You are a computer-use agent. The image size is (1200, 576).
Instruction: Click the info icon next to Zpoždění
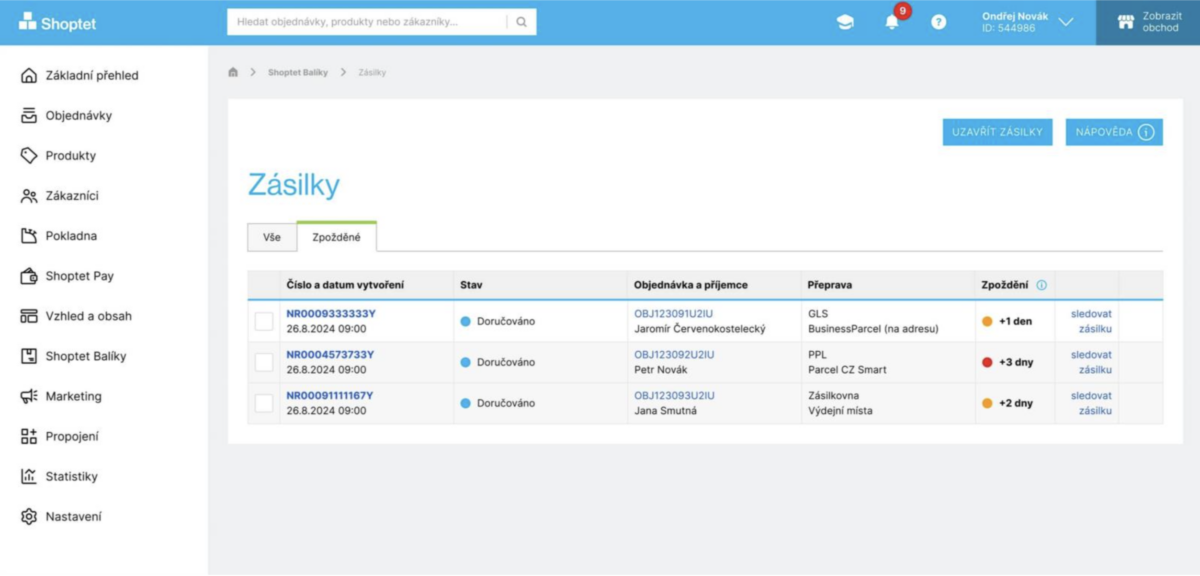coord(1041,285)
